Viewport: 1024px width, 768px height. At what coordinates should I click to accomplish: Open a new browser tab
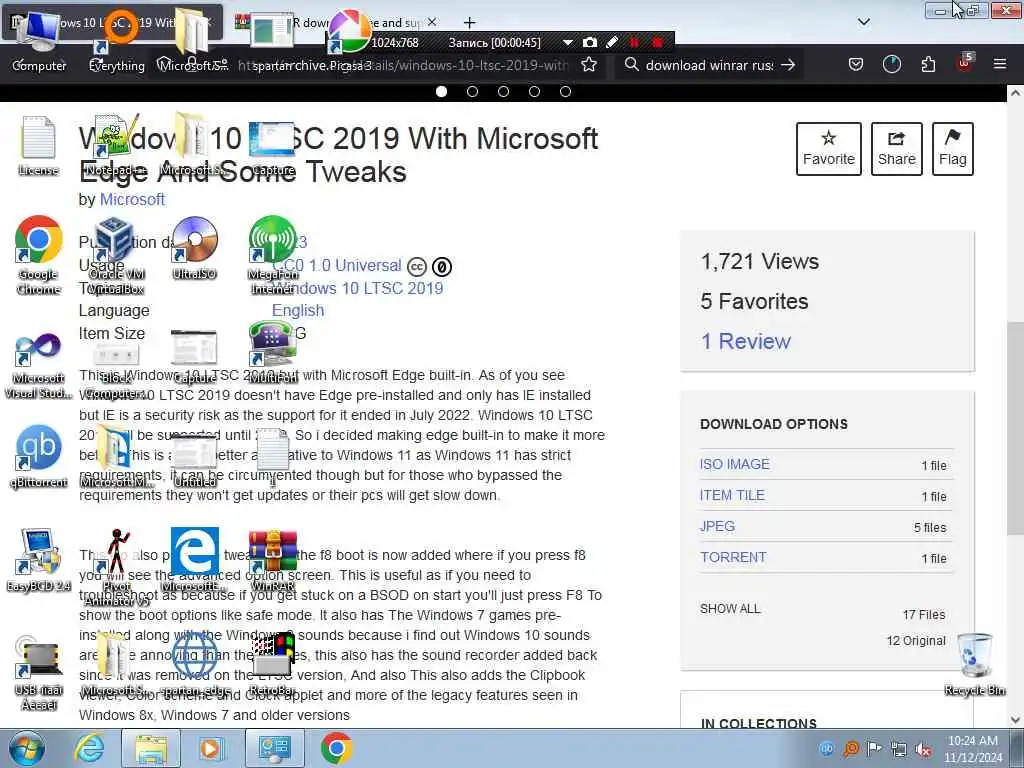469,23
